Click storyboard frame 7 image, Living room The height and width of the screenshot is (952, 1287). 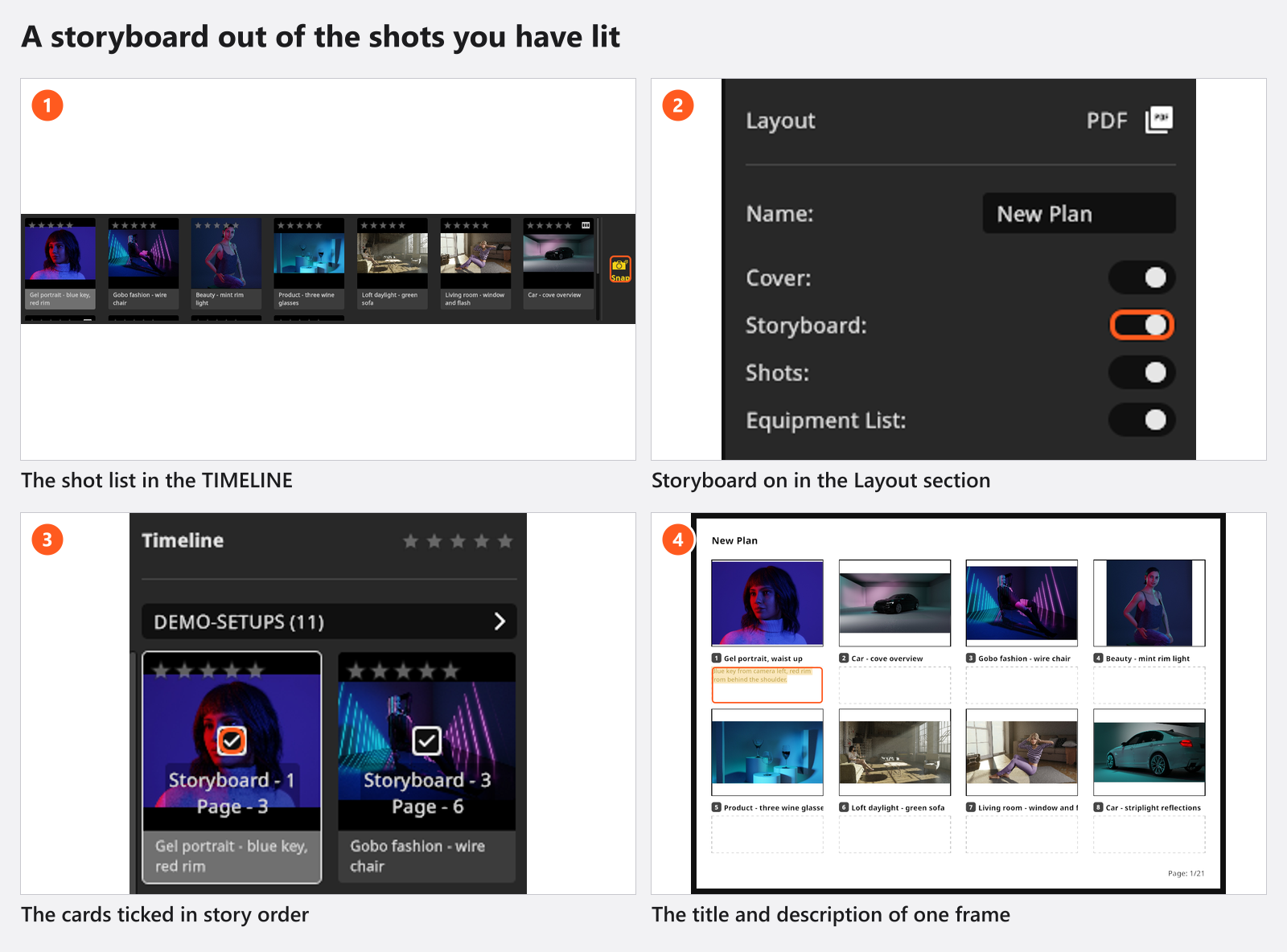[x=1022, y=752]
